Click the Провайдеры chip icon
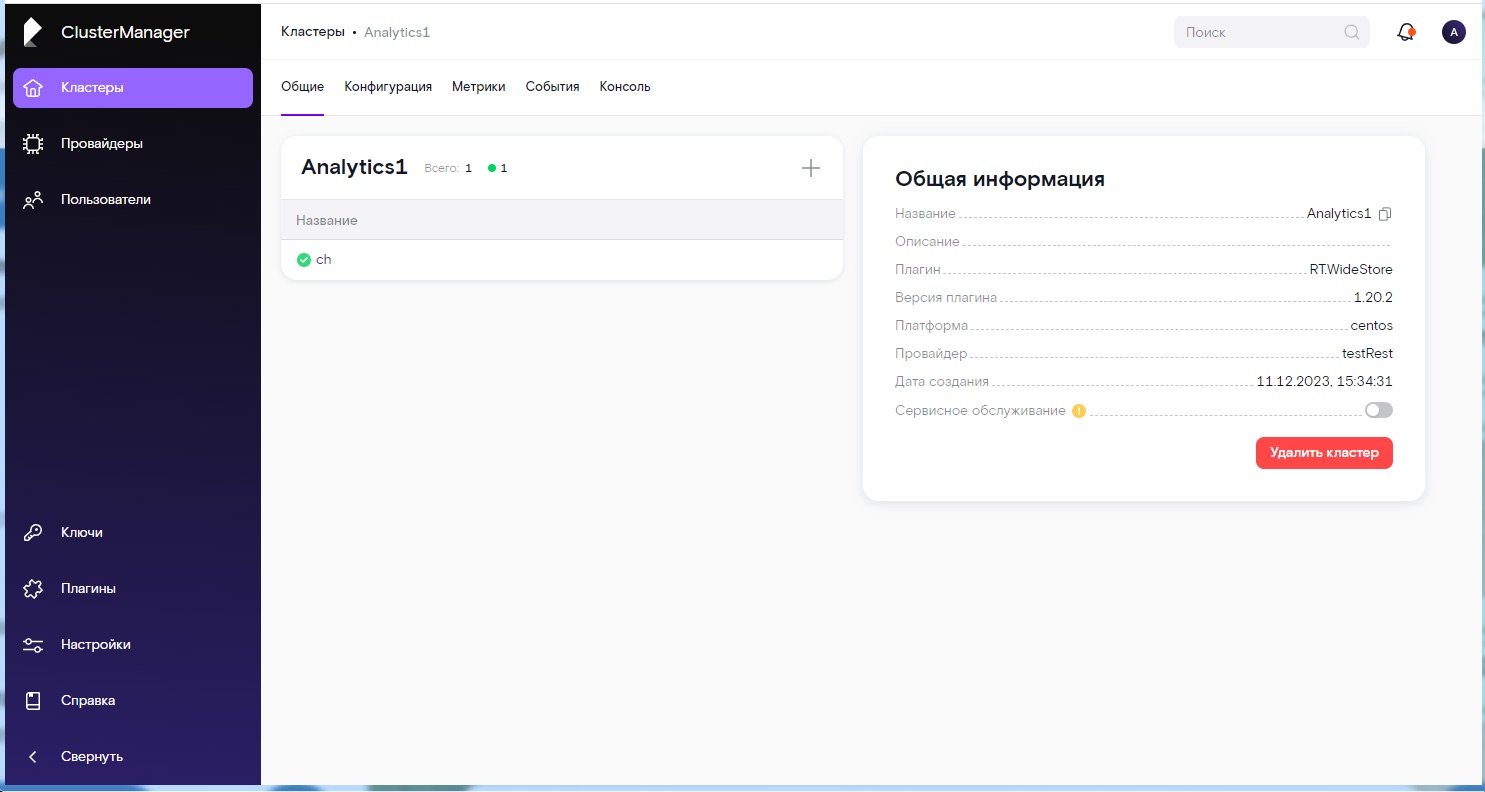This screenshot has width=1485, height=792. coord(33,144)
